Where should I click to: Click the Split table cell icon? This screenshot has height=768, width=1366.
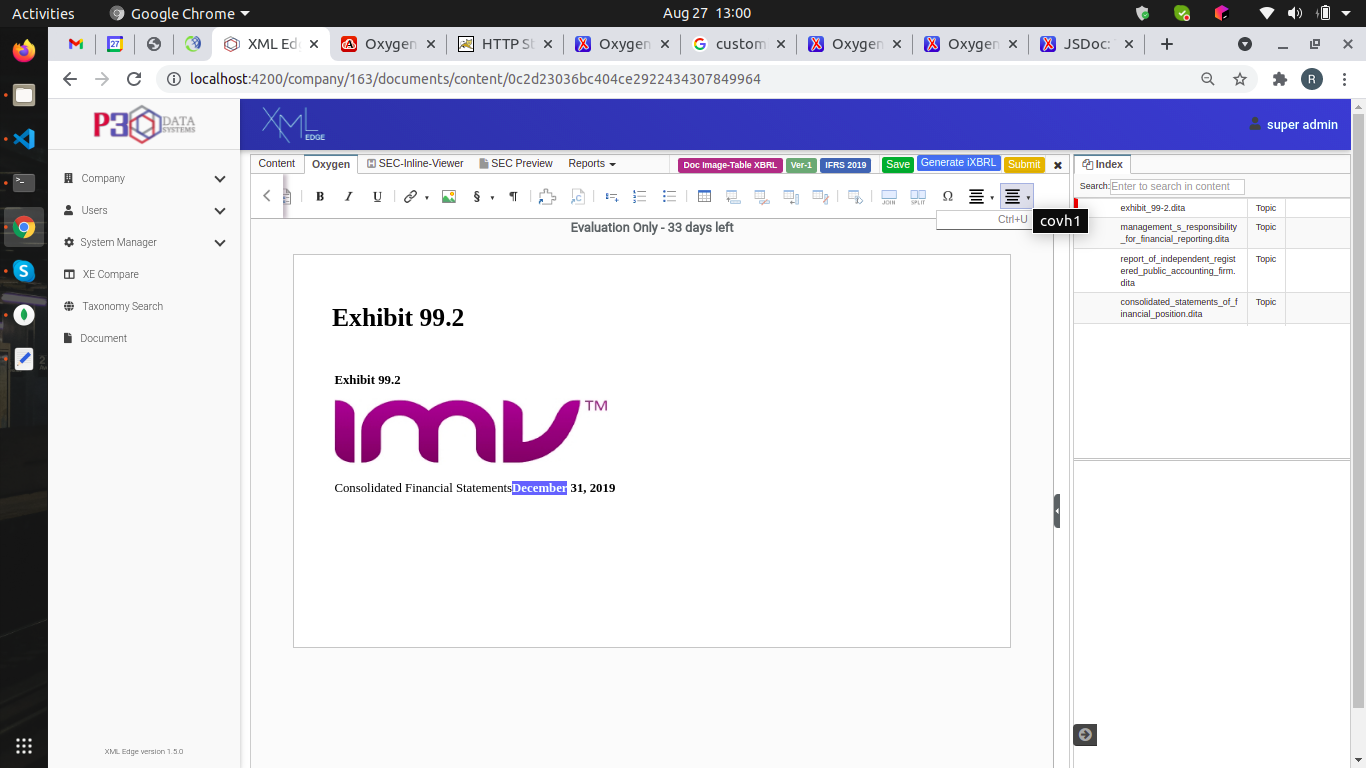pos(918,197)
